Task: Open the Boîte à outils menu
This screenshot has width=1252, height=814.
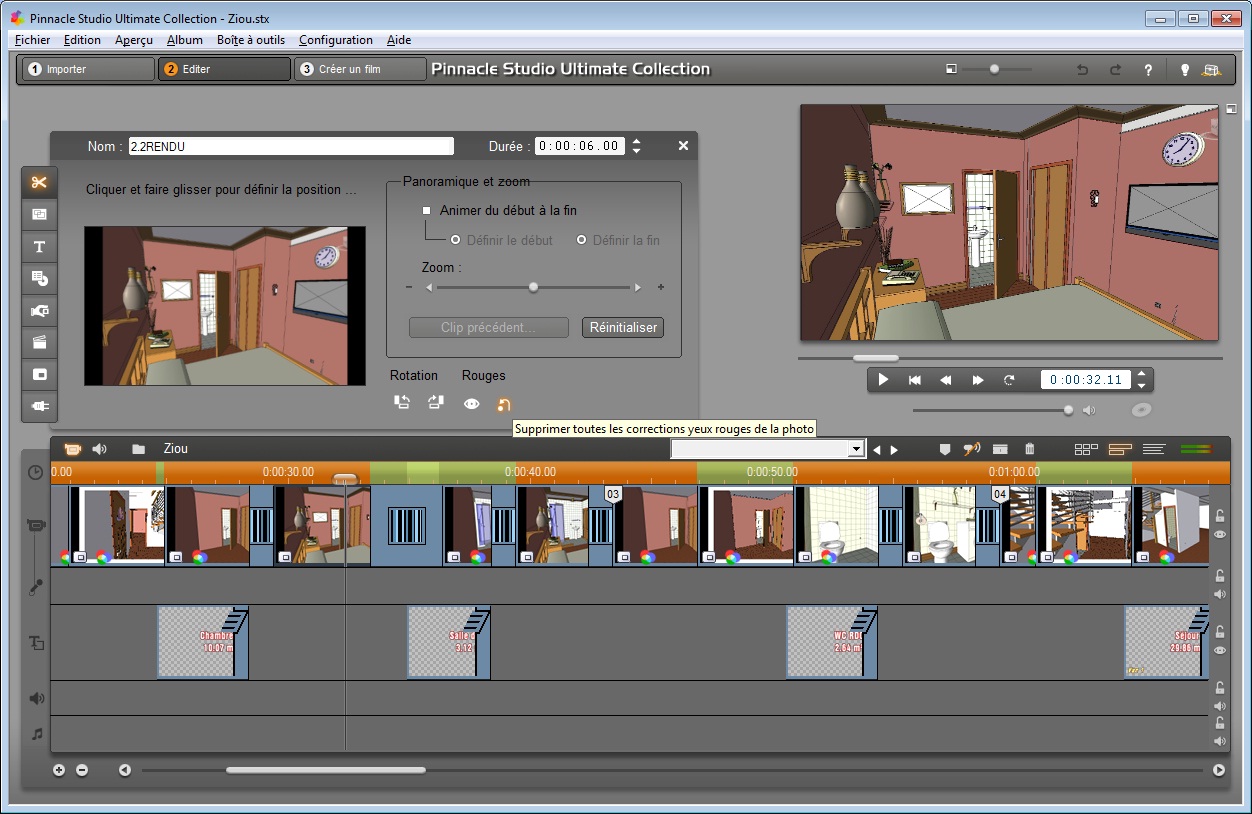Action: [x=251, y=40]
